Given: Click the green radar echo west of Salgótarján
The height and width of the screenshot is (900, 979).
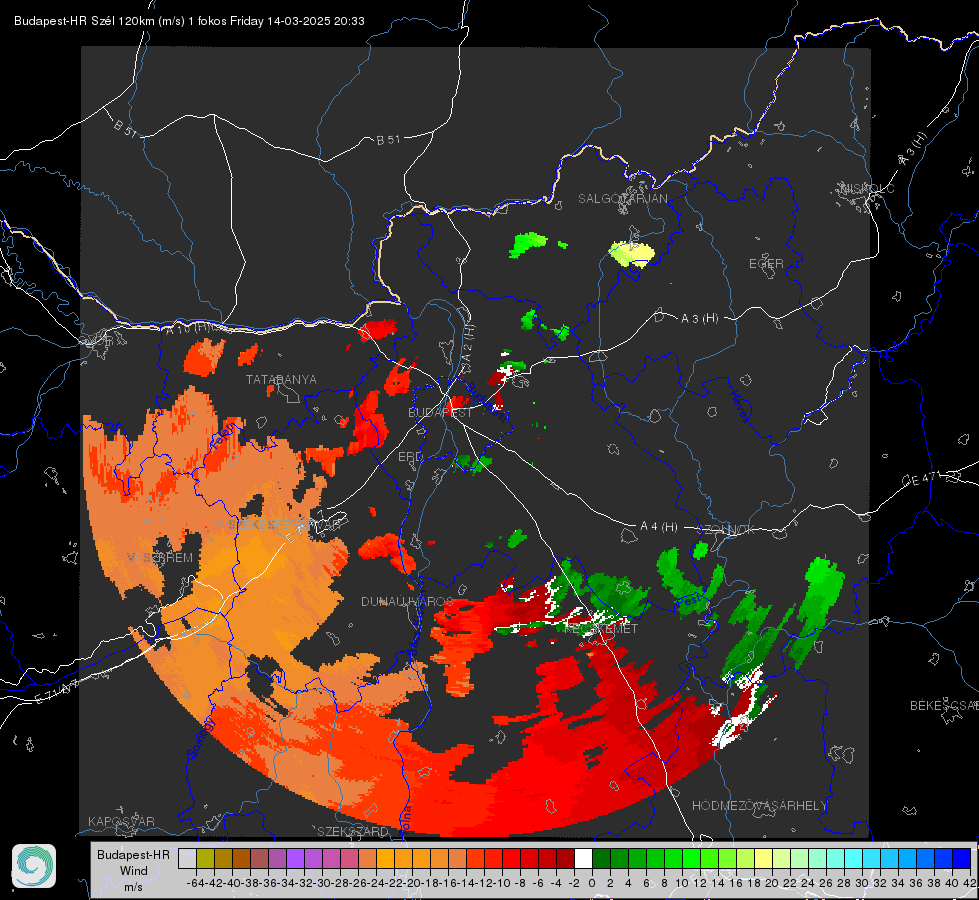Looking at the screenshot, I should 528,244.
